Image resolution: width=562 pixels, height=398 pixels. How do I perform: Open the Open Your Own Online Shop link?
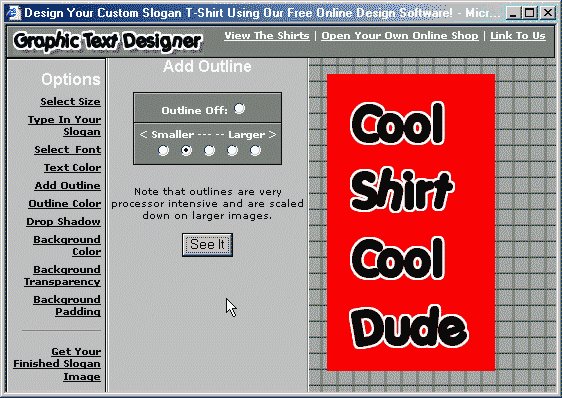pyautogui.click(x=400, y=36)
